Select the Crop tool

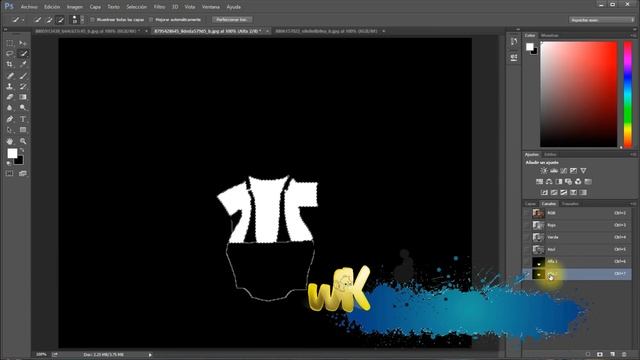[x=10, y=64]
